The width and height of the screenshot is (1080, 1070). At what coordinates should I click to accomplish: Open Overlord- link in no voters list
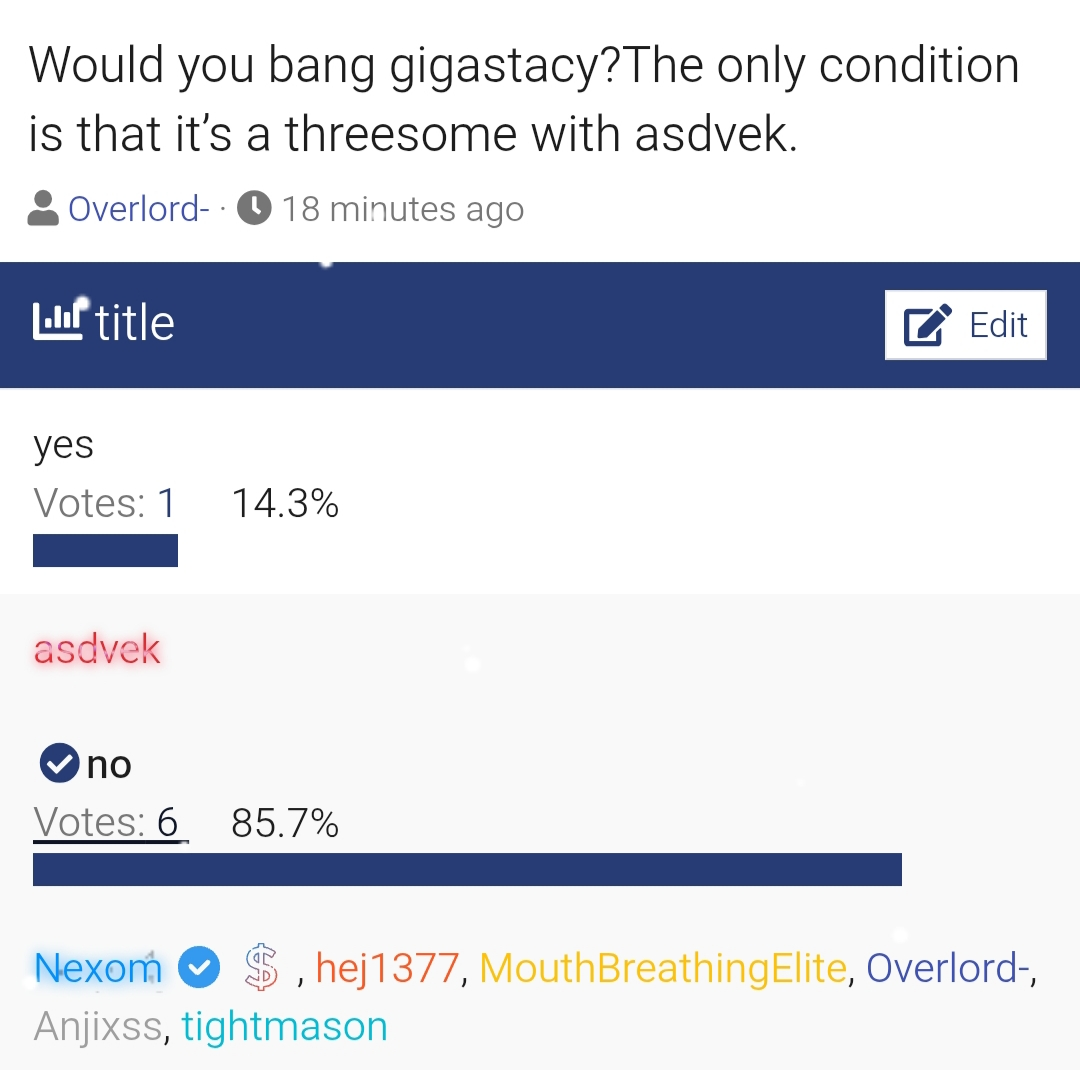tap(948, 968)
